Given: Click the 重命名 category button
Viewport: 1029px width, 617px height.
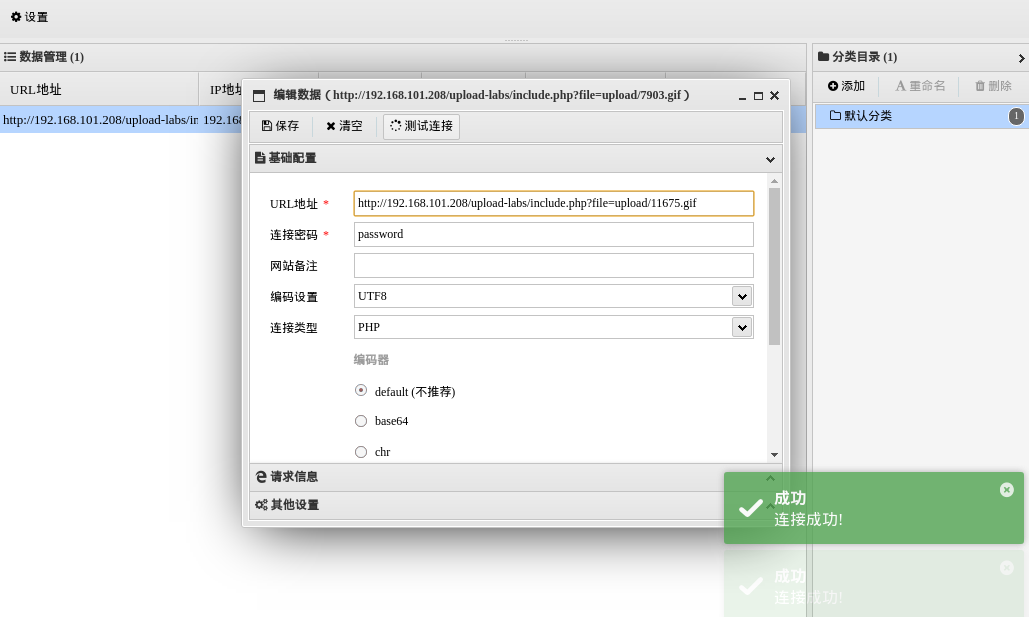Looking at the screenshot, I should [920, 86].
